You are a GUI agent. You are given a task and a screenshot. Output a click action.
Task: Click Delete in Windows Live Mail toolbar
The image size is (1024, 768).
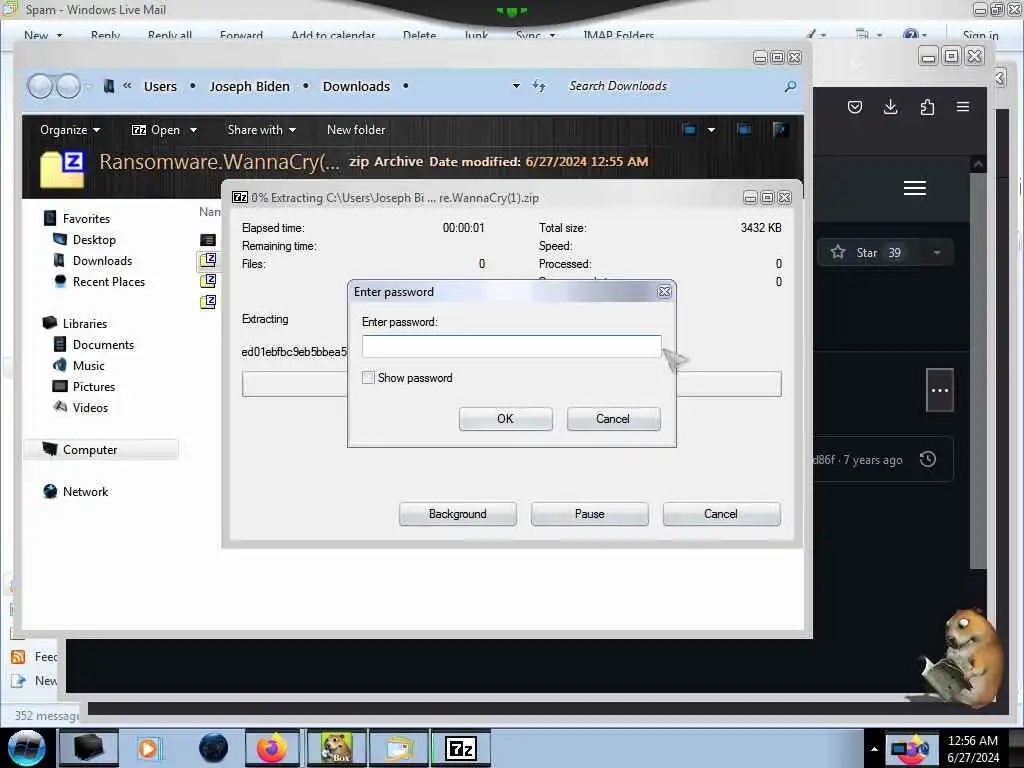(419, 35)
